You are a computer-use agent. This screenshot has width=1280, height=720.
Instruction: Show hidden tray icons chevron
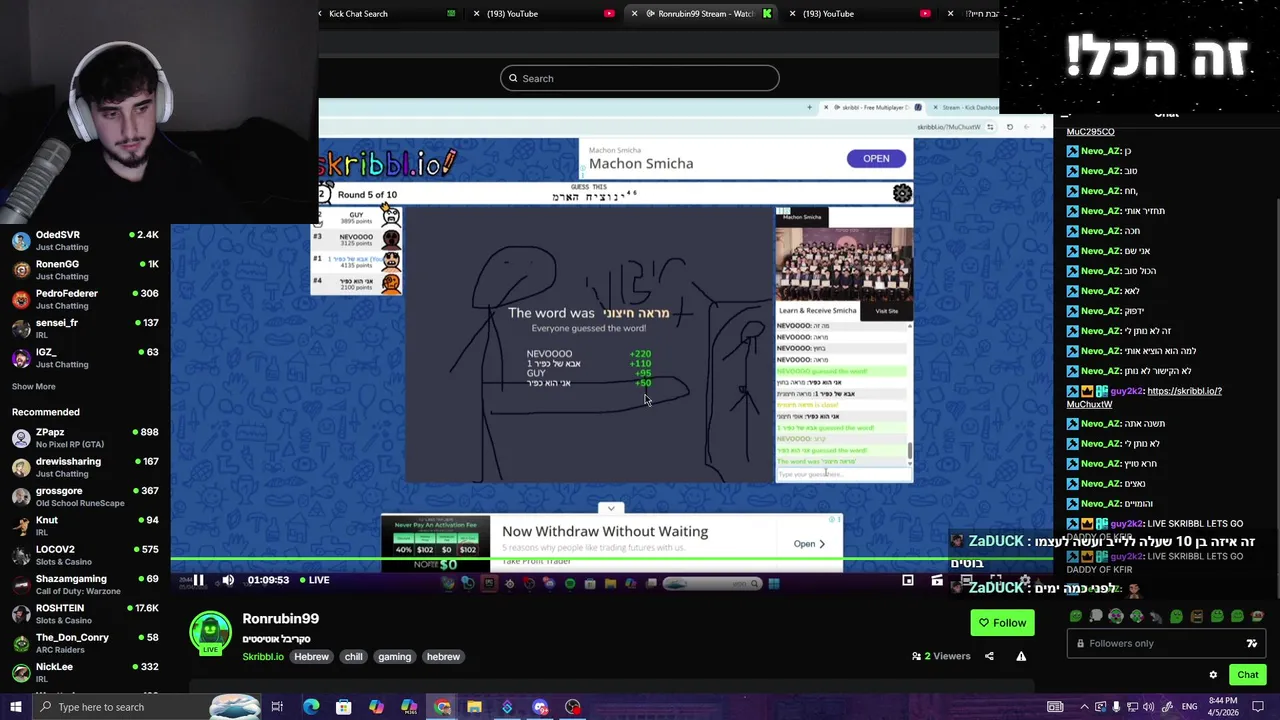1085,707
